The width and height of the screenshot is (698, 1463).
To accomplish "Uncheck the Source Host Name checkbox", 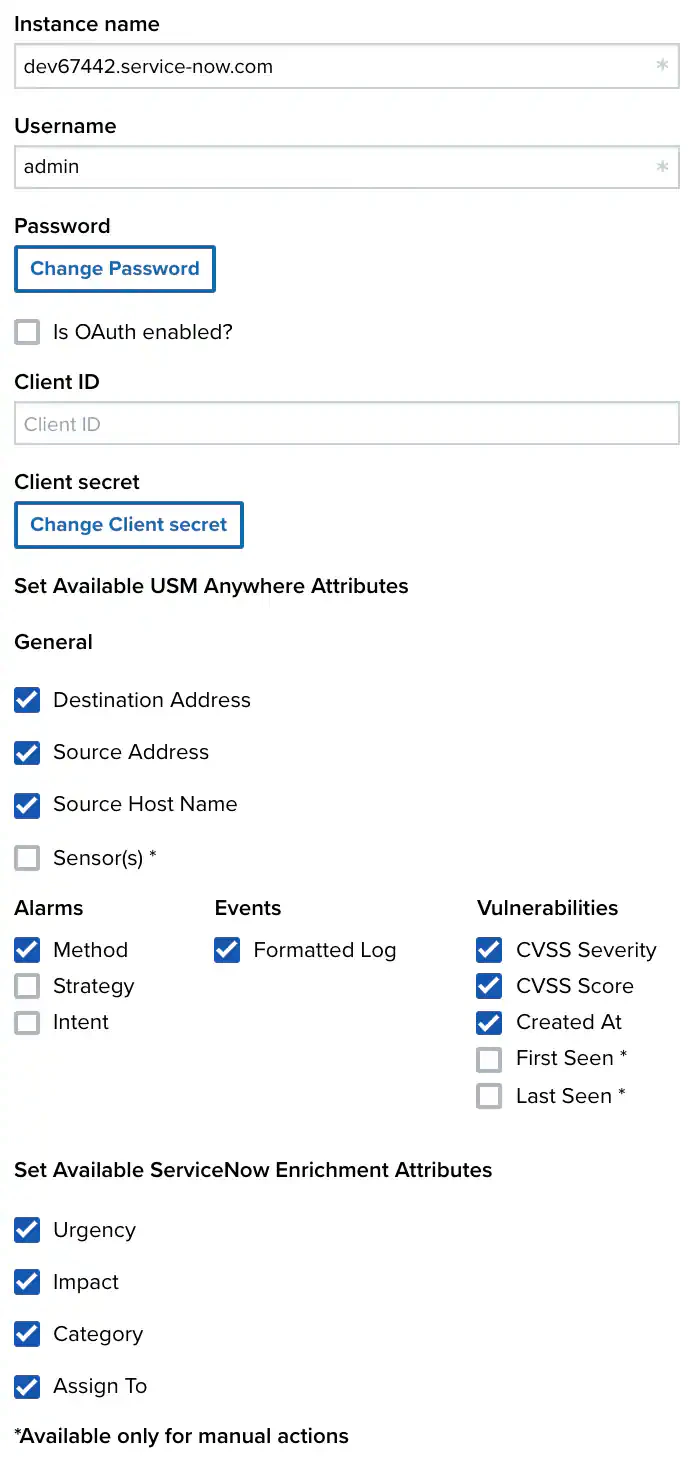I will point(27,804).
